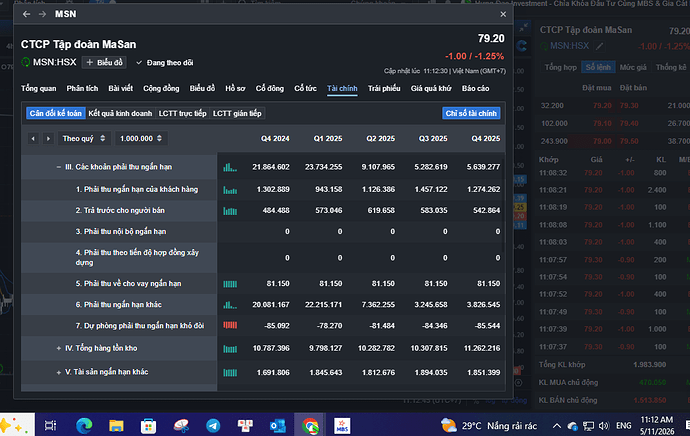Open Chỉ số tài chính ratios
Screen dimensions: 690x436
(x=471, y=113)
